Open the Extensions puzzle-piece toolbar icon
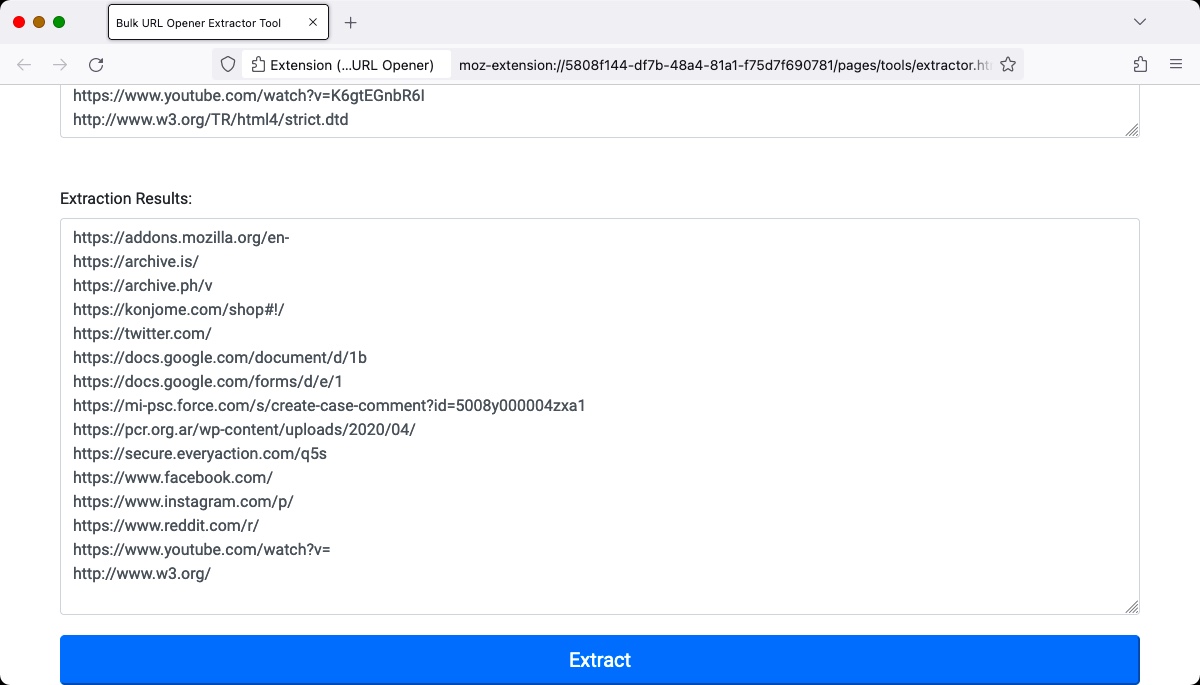1200x685 pixels. [x=1140, y=63]
